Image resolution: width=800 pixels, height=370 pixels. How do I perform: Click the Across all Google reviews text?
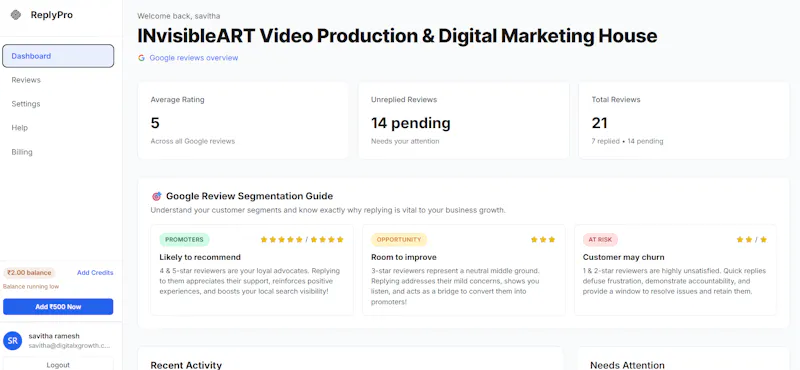coord(193,141)
